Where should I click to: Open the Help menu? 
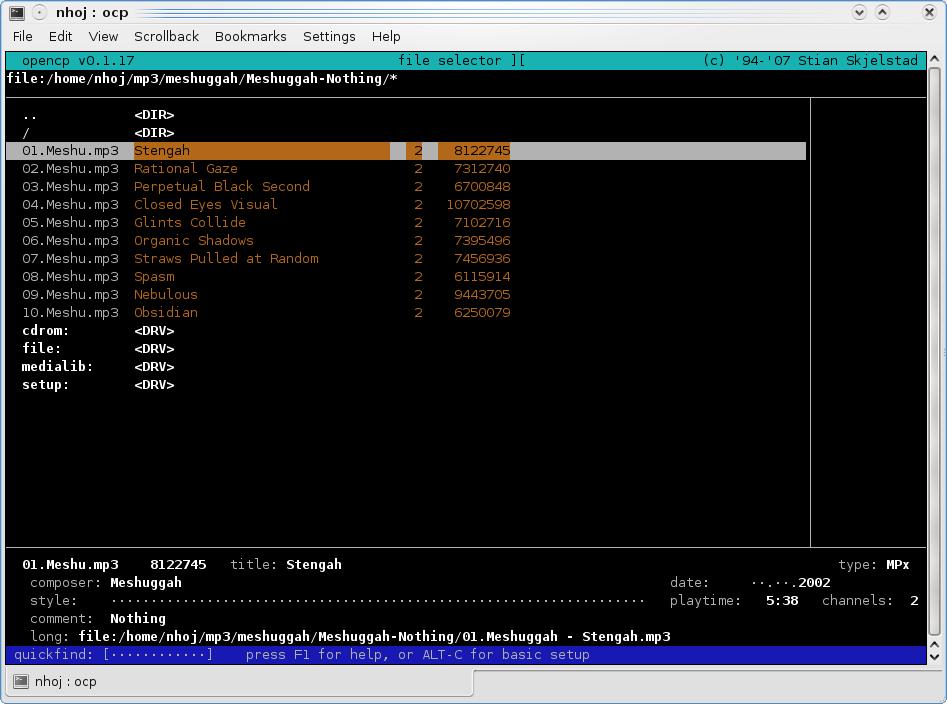pyautogui.click(x=386, y=36)
